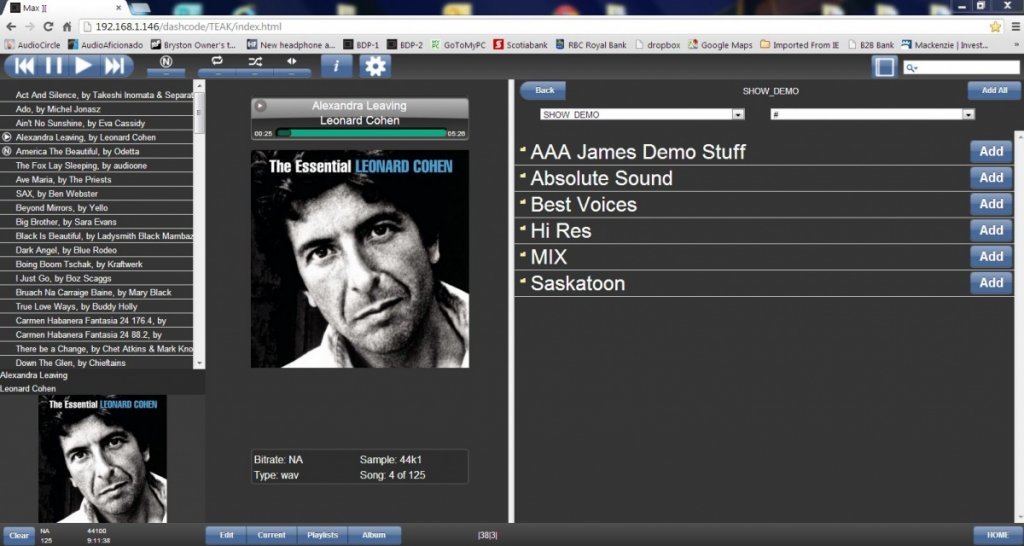Screen dimensions: 1024x546
Task: Open the Best Voices playlist entry
Action: pyautogui.click(x=583, y=204)
